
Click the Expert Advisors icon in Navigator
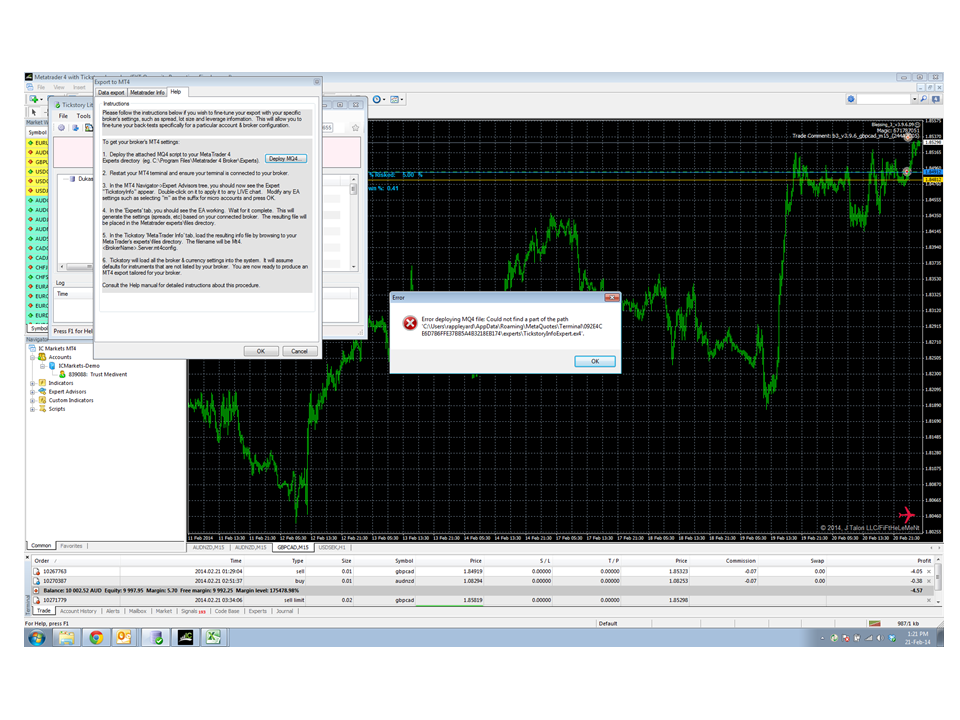click(x=42, y=391)
